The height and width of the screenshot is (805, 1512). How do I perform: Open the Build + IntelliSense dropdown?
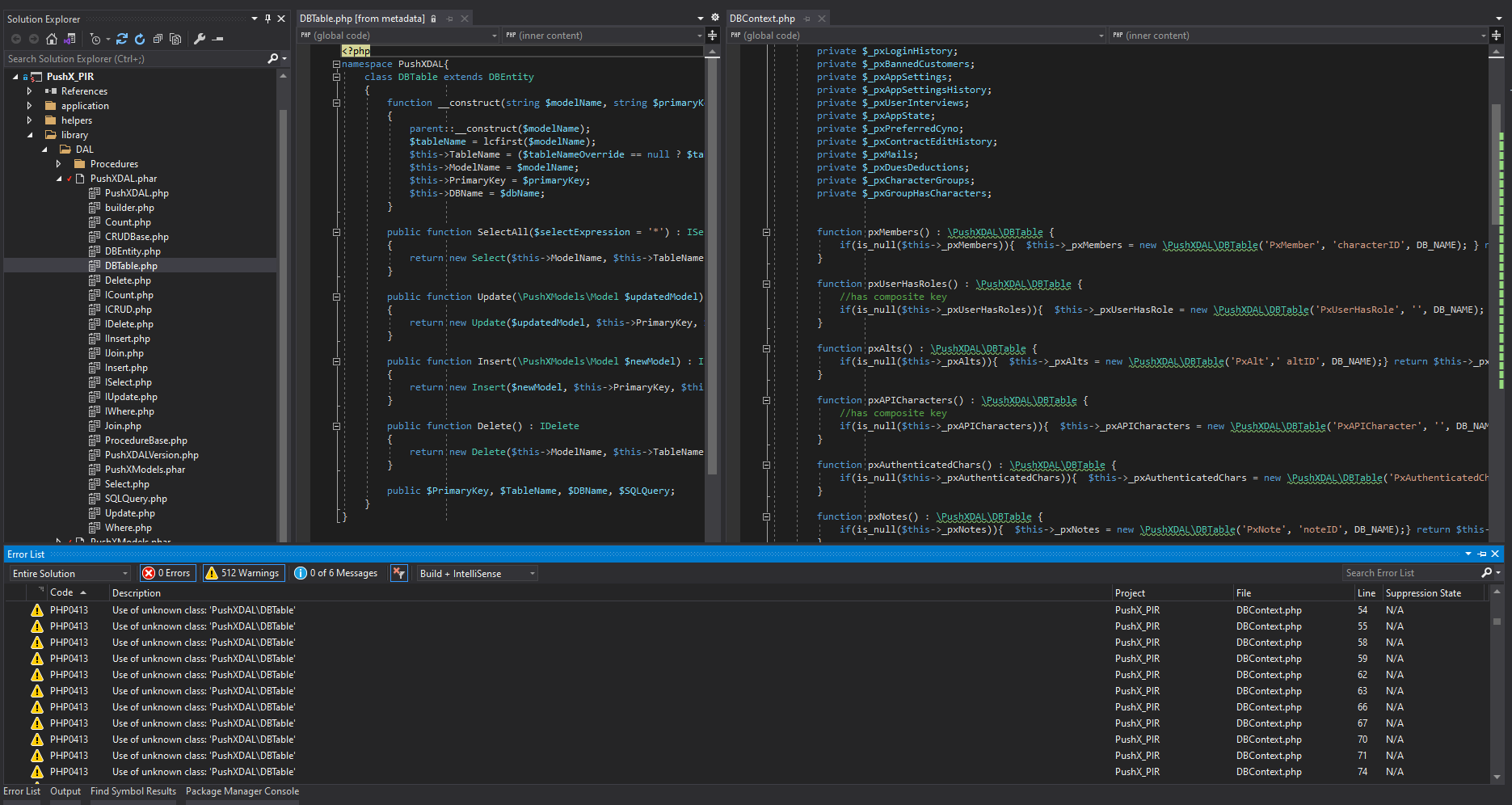477,573
